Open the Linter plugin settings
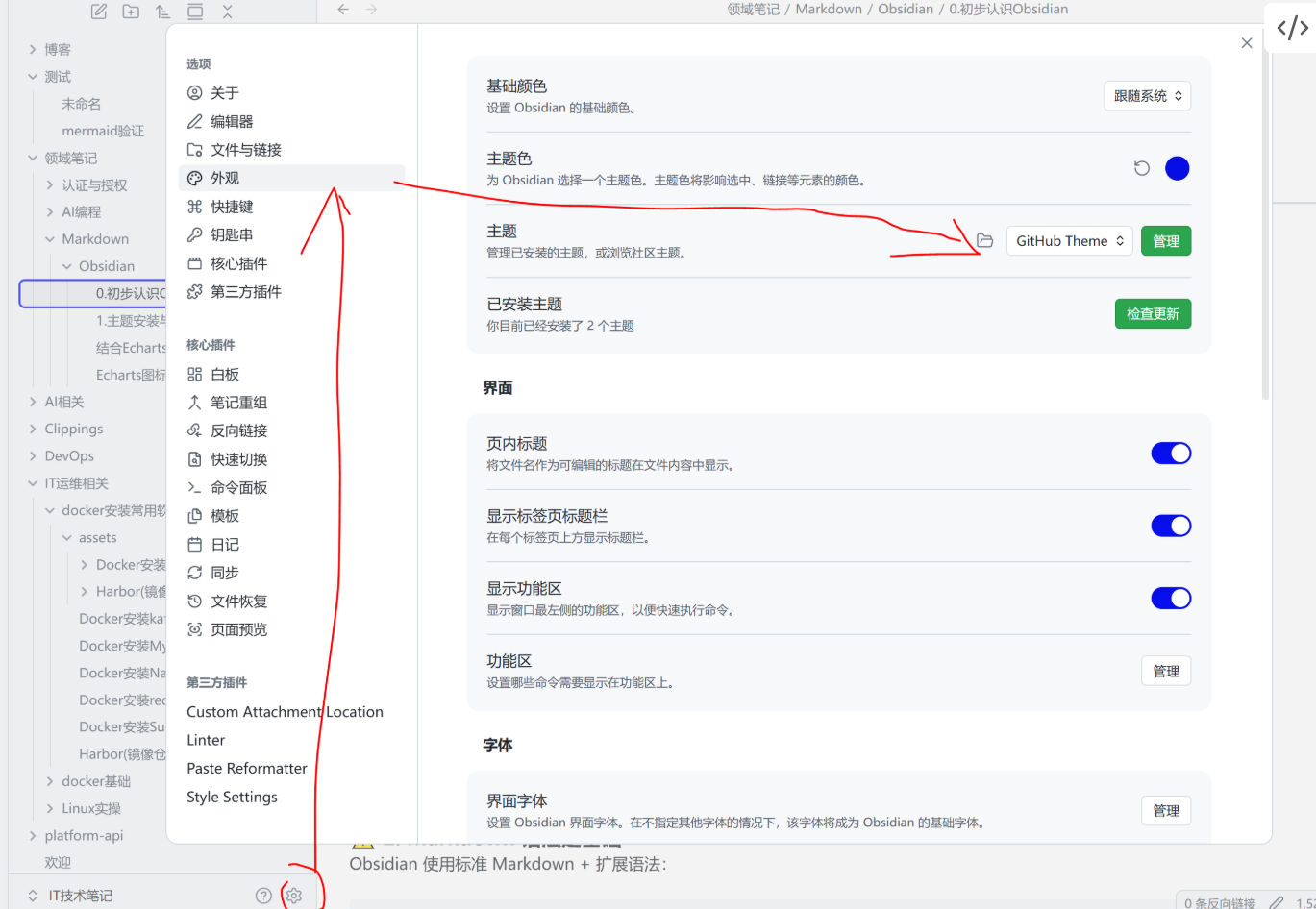The image size is (1316, 909). pos(291,740)
